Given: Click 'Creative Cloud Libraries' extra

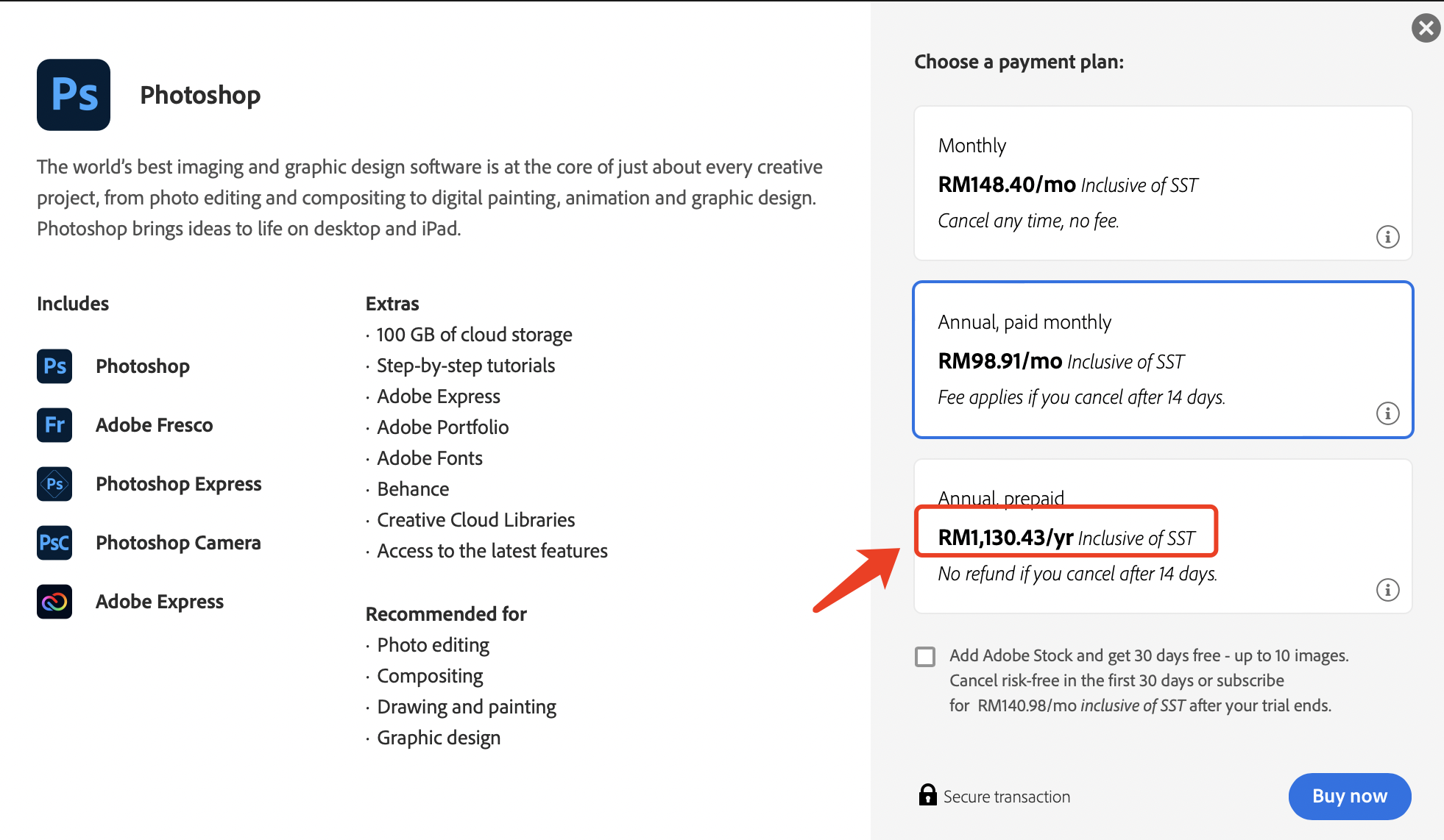Looking at the screenshot, I should point(476,520).
